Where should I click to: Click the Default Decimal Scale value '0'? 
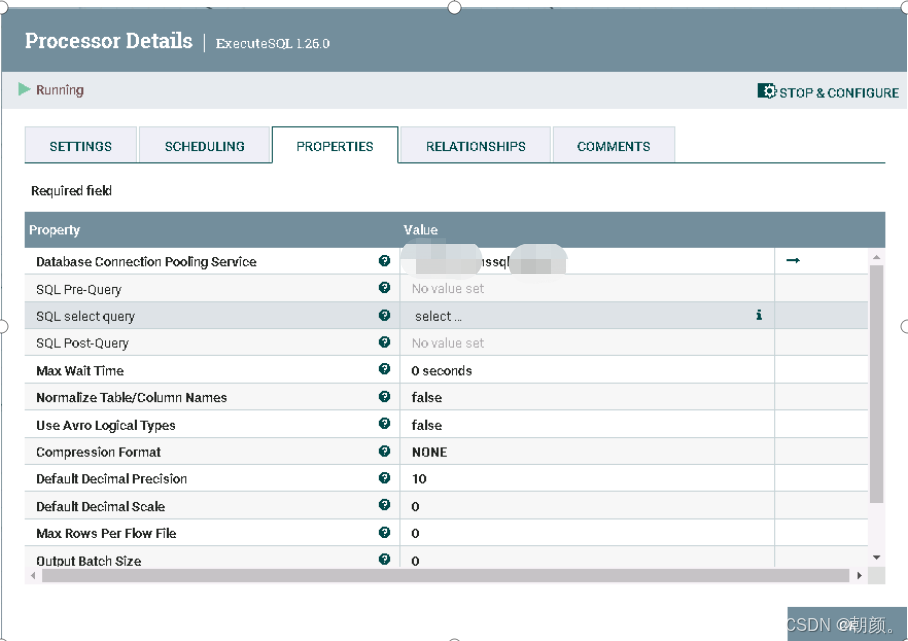pos(415,506)
